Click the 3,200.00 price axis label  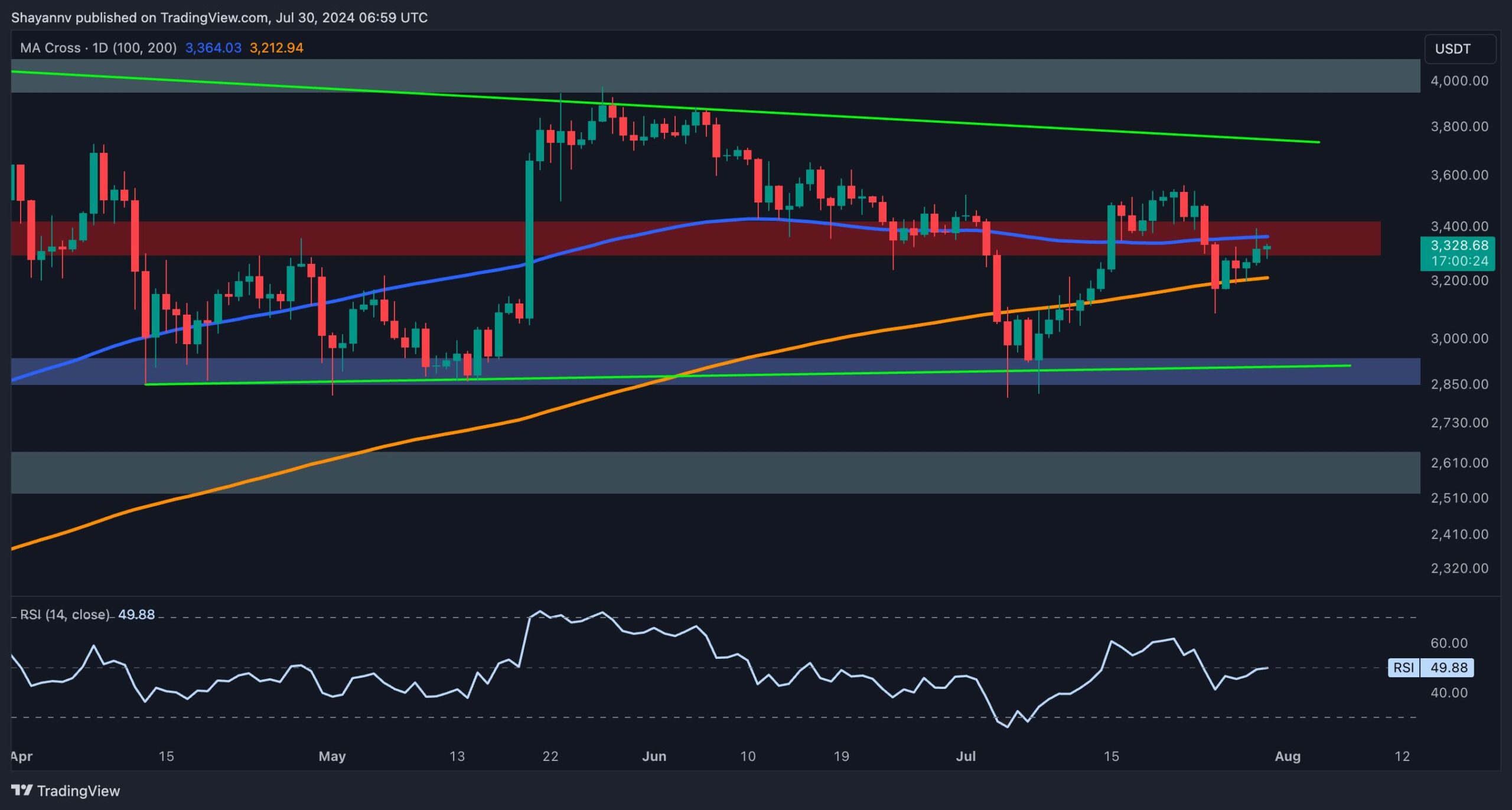[1459, 280]
